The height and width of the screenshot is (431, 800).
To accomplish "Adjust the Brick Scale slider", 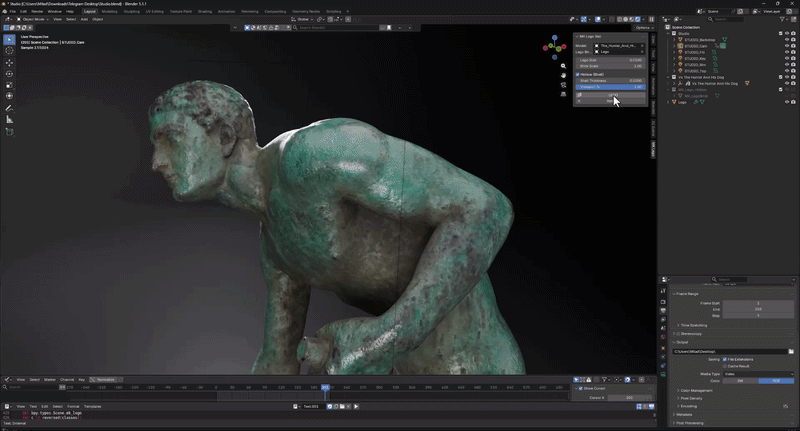I will (611, 66).
